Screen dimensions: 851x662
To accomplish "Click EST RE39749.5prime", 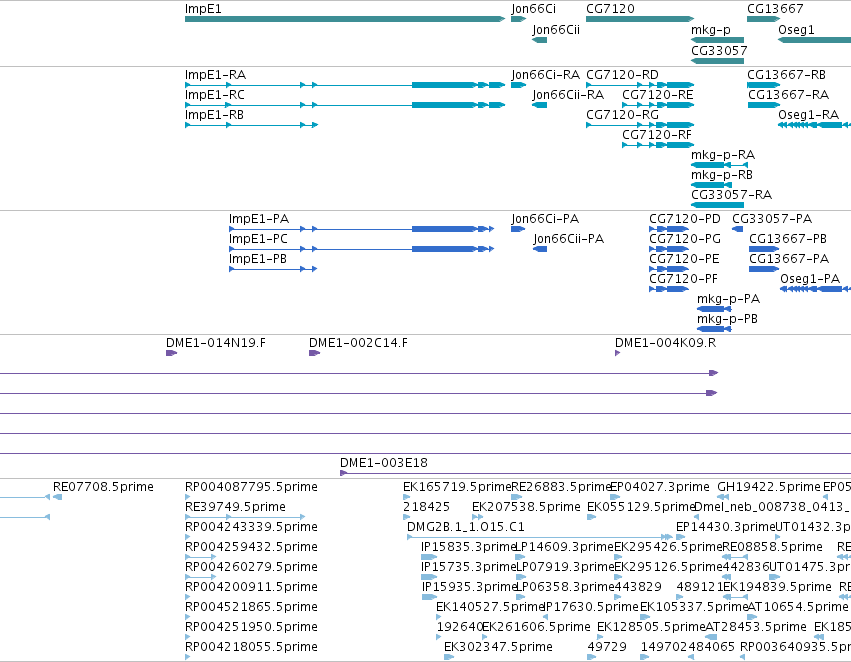I will [x=236, y=507].
